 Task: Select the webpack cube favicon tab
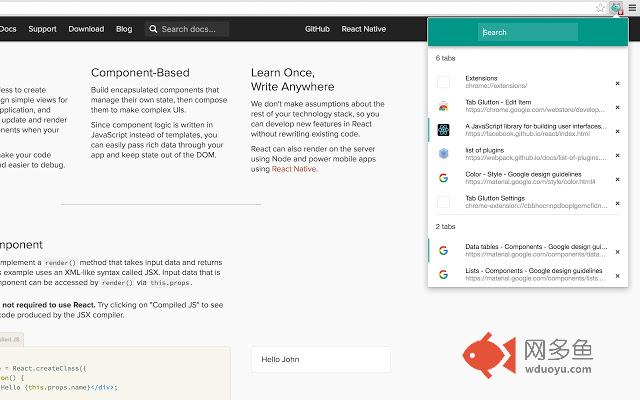click(443, 153)
